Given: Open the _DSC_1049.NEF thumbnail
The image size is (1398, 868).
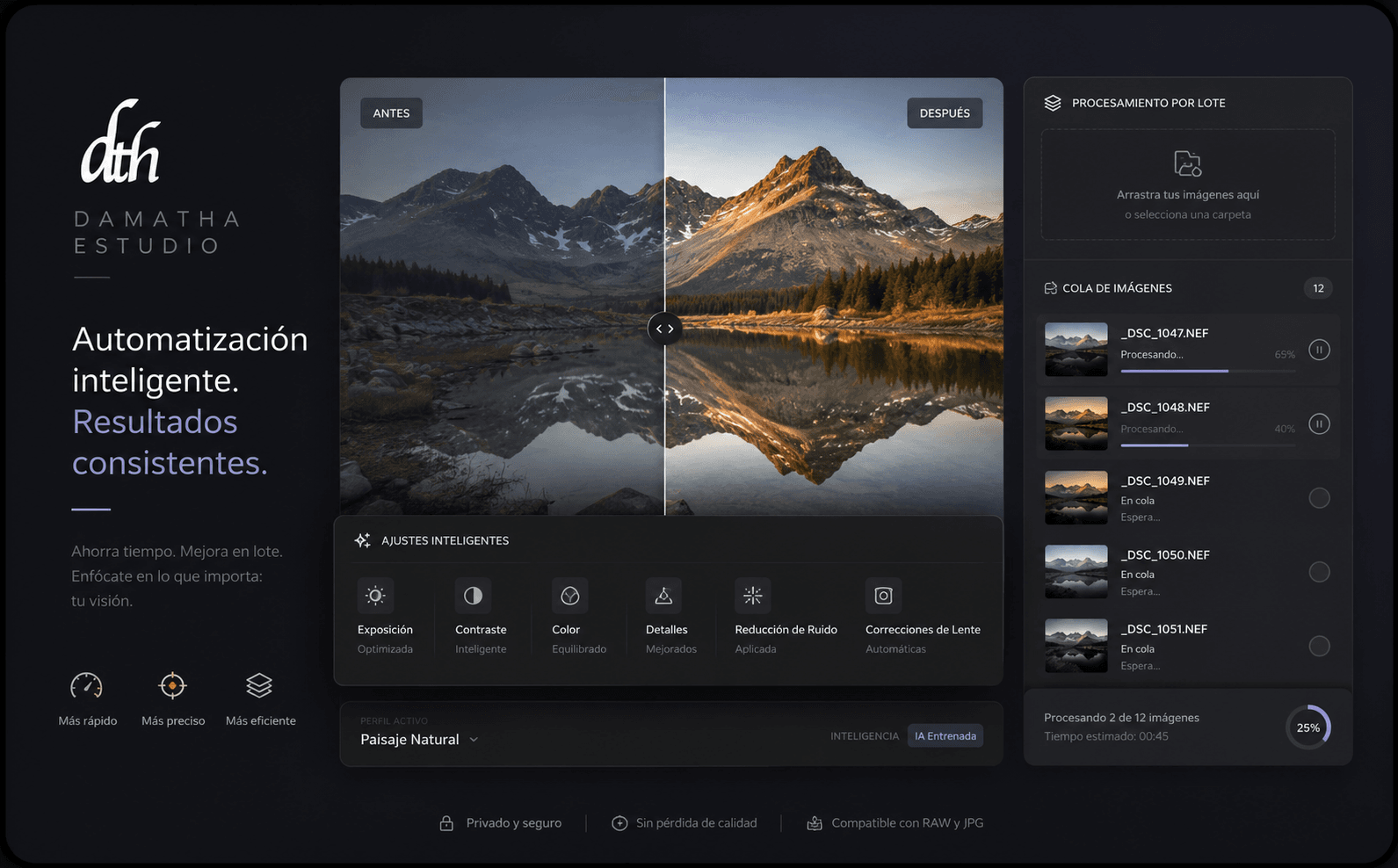Looking at the screenshot, I should (1076, 498).
